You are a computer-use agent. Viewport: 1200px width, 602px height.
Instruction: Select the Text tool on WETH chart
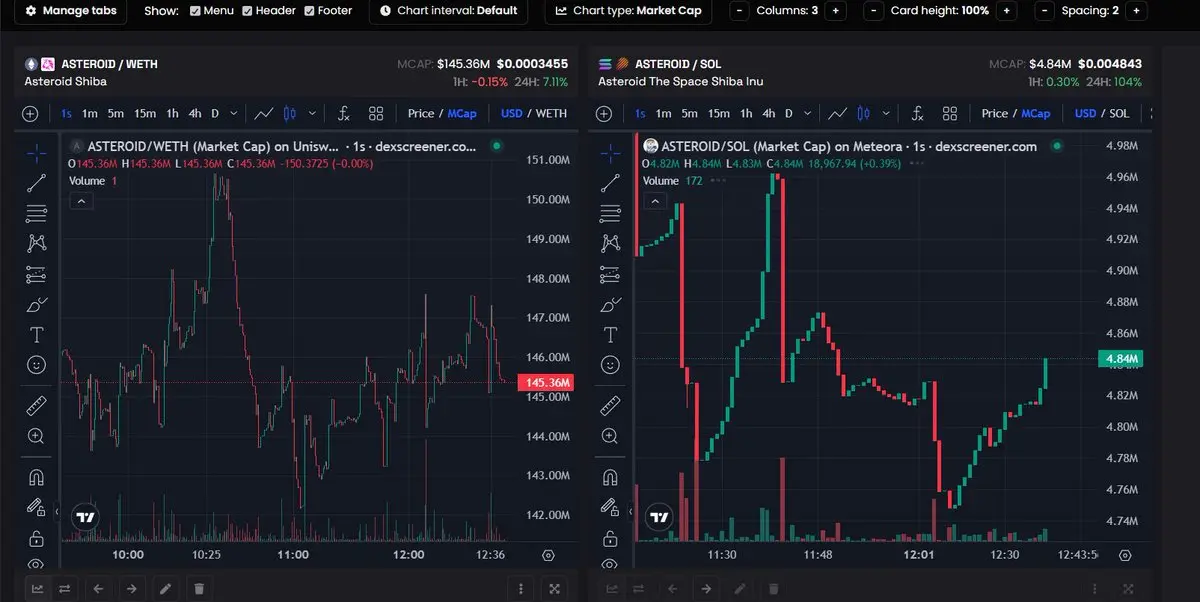pos(37,334)
